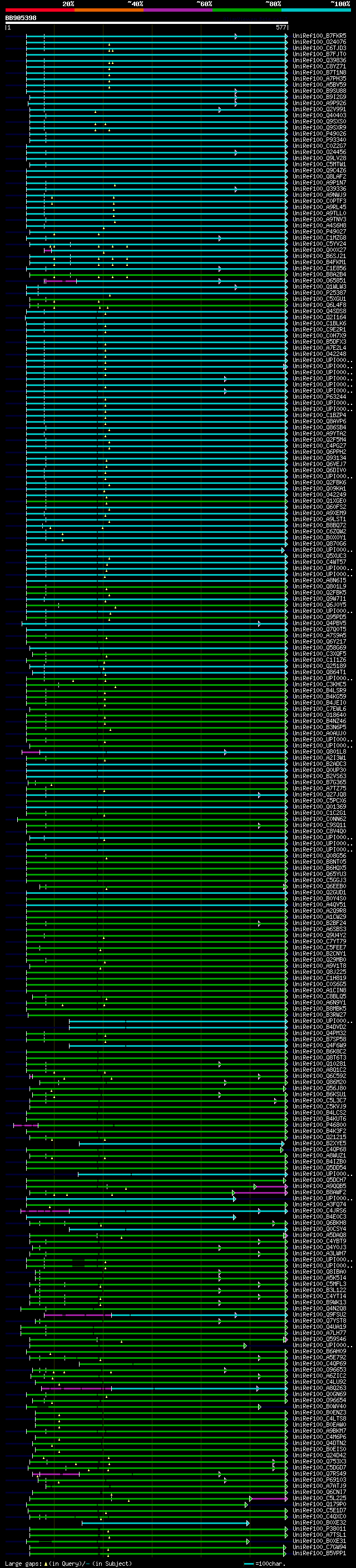Open hit UniRef100_P63244
The image size is (356, 1568).
319,397
